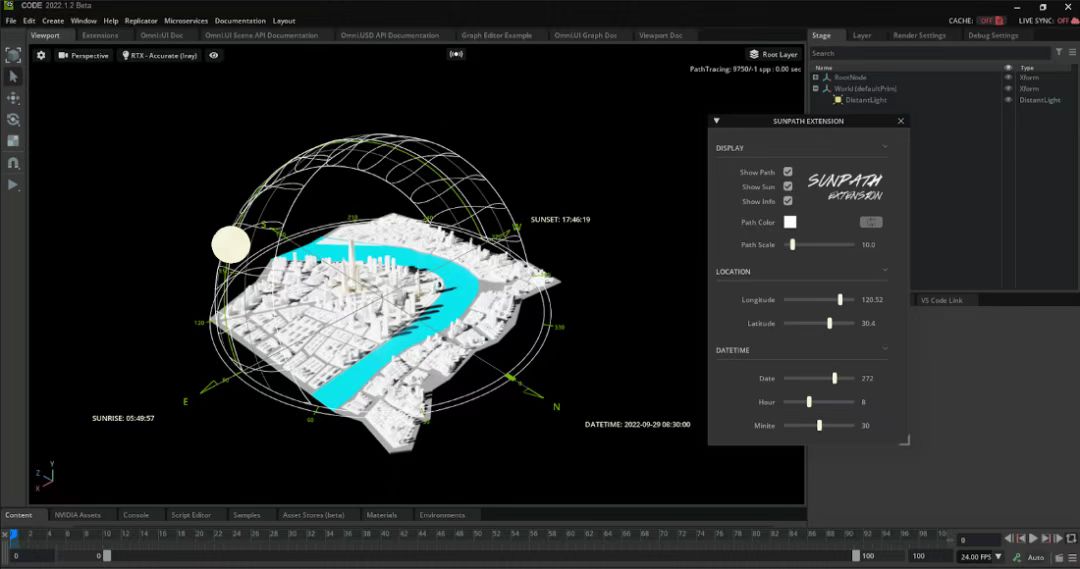Open the Replicator menu
Viewport: 1080px width, 569px height.
141,20
